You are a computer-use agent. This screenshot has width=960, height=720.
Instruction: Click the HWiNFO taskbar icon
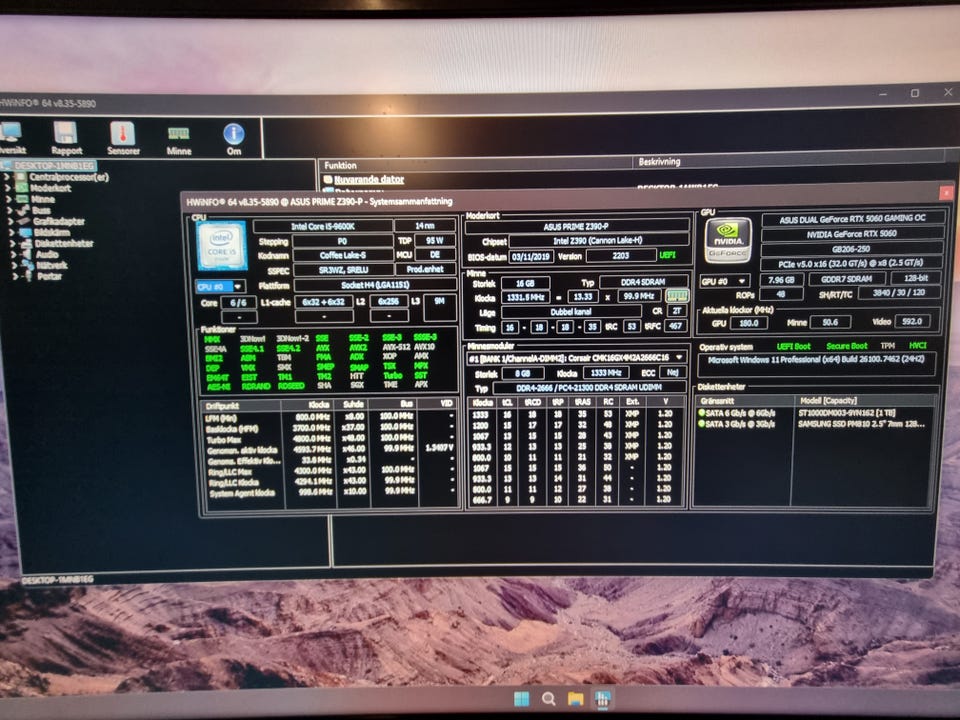[602, 699]
